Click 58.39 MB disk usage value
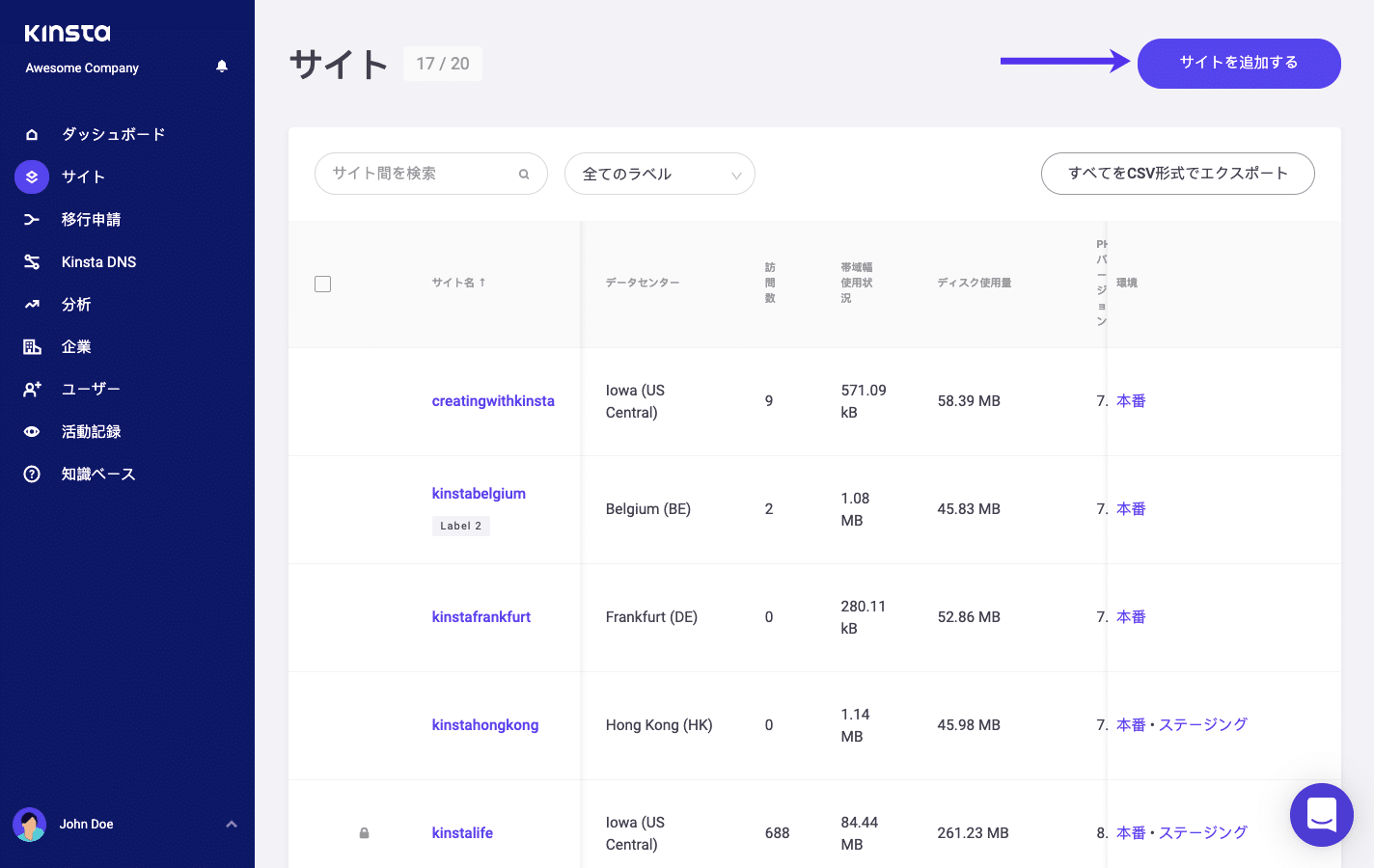This screenshot has width=1374, height=868. (969, 401)
